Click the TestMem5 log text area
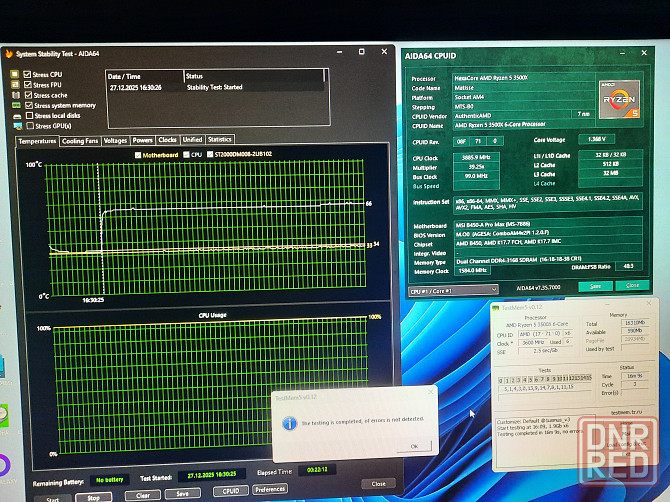This screenshot has height=502, width=670. click(x=544, y=442)
